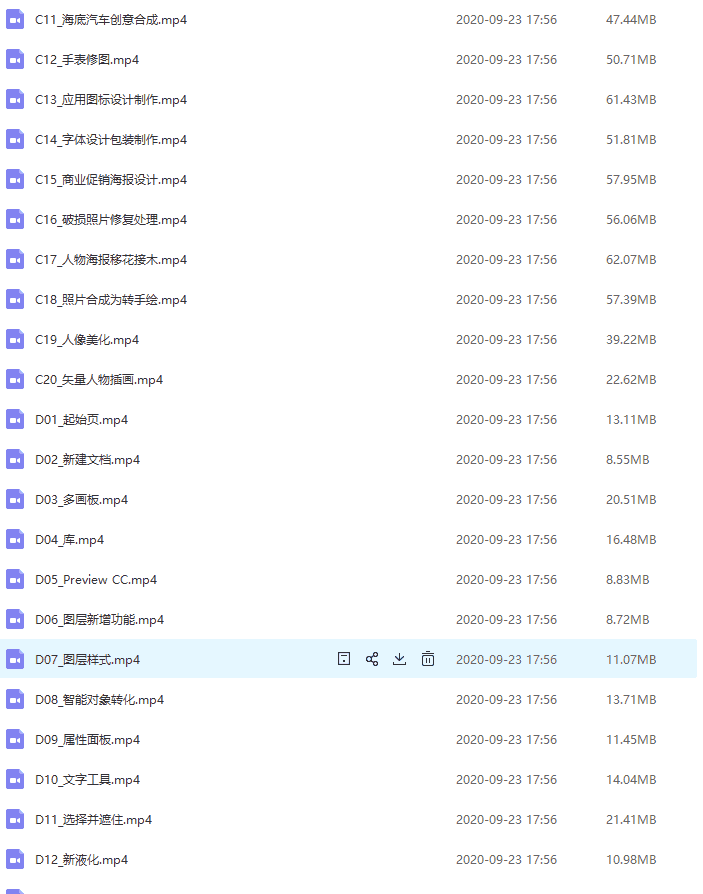The width and height of the screenshot is (703, 894).
Task: Open file C13_应用图标设计制作.mp4
Action: click(111, 100)
